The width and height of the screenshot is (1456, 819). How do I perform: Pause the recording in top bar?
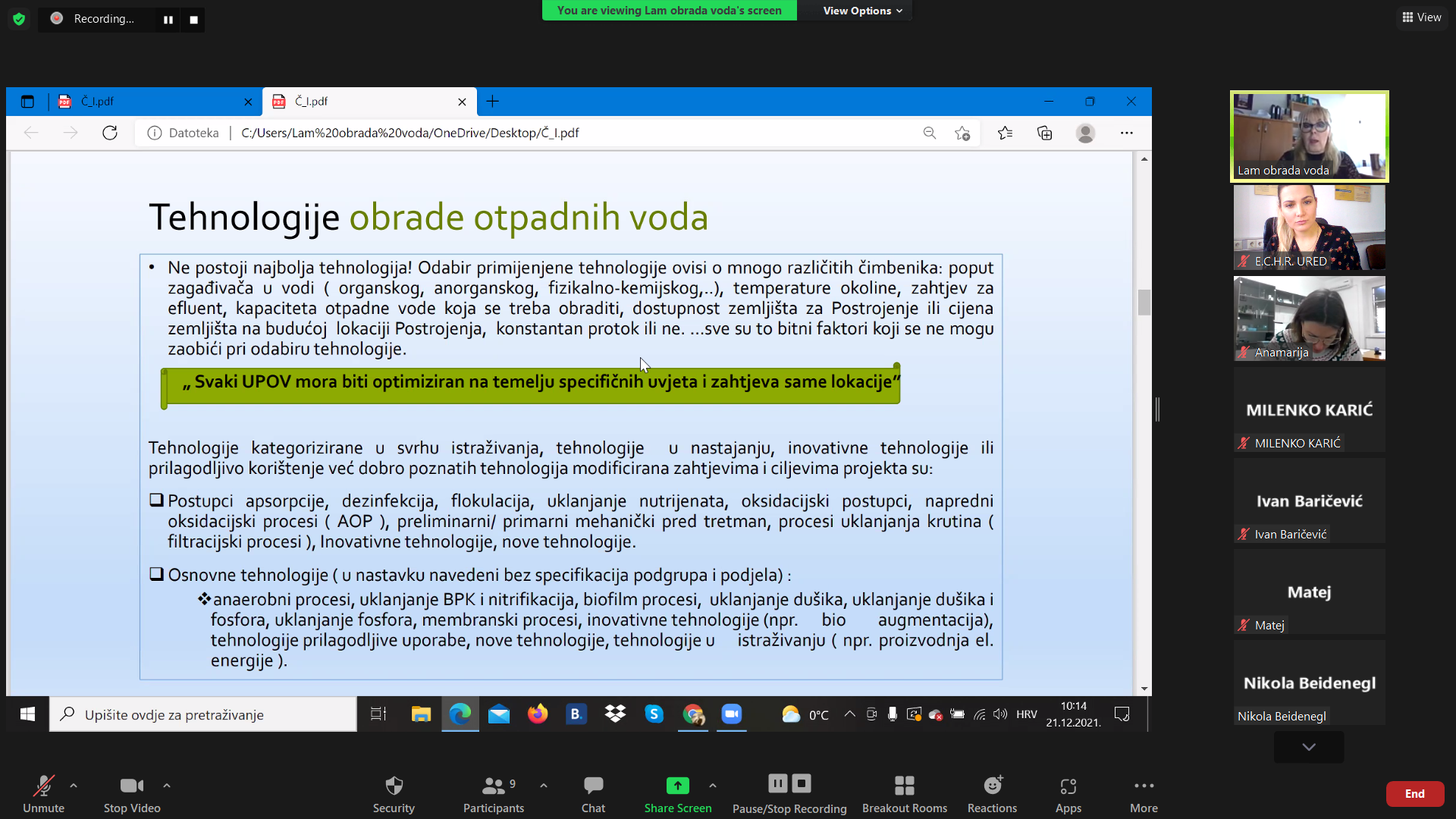coord(168,20)
